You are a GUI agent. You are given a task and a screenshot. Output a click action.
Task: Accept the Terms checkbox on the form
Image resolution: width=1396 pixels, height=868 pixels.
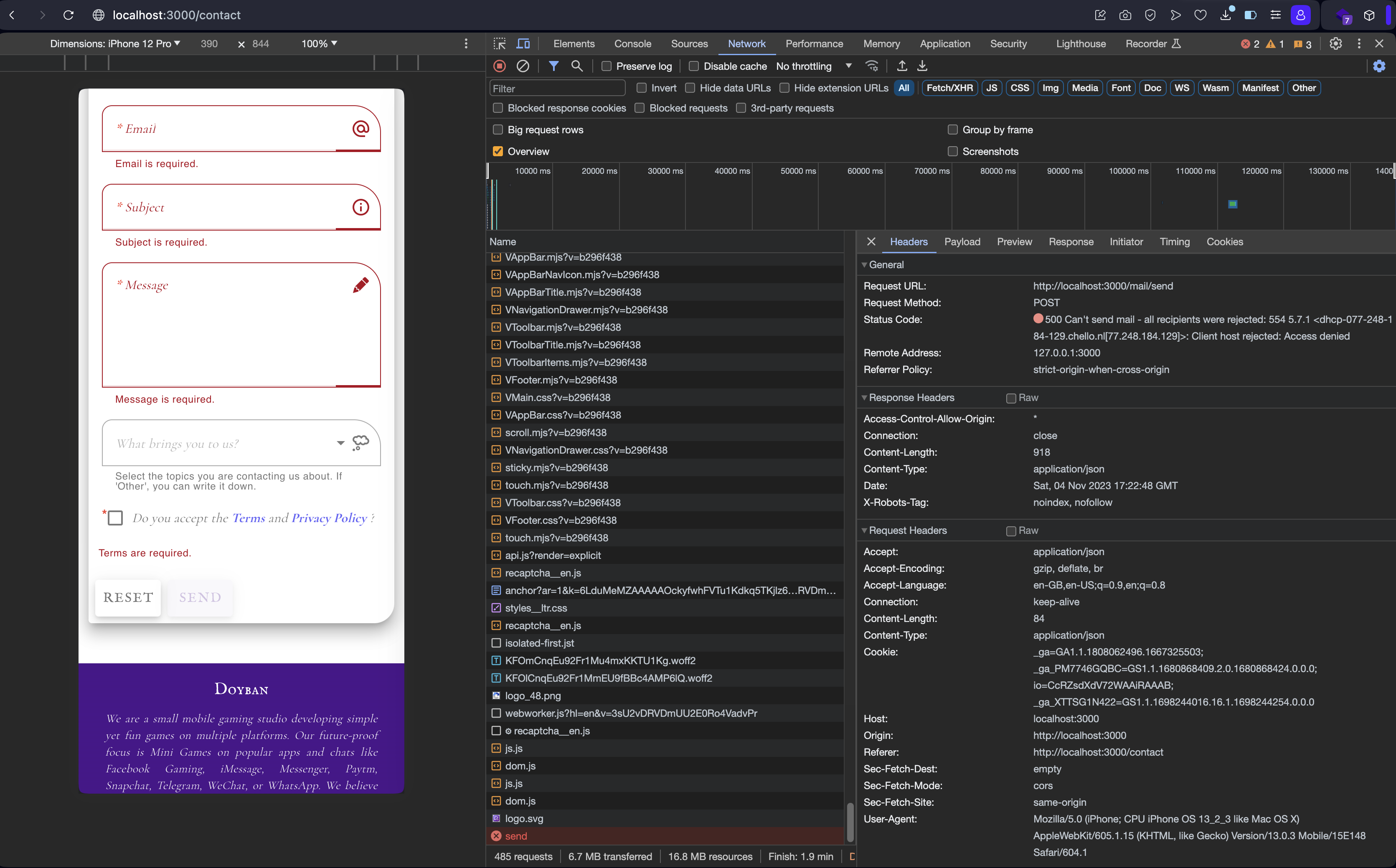(115, 517)
